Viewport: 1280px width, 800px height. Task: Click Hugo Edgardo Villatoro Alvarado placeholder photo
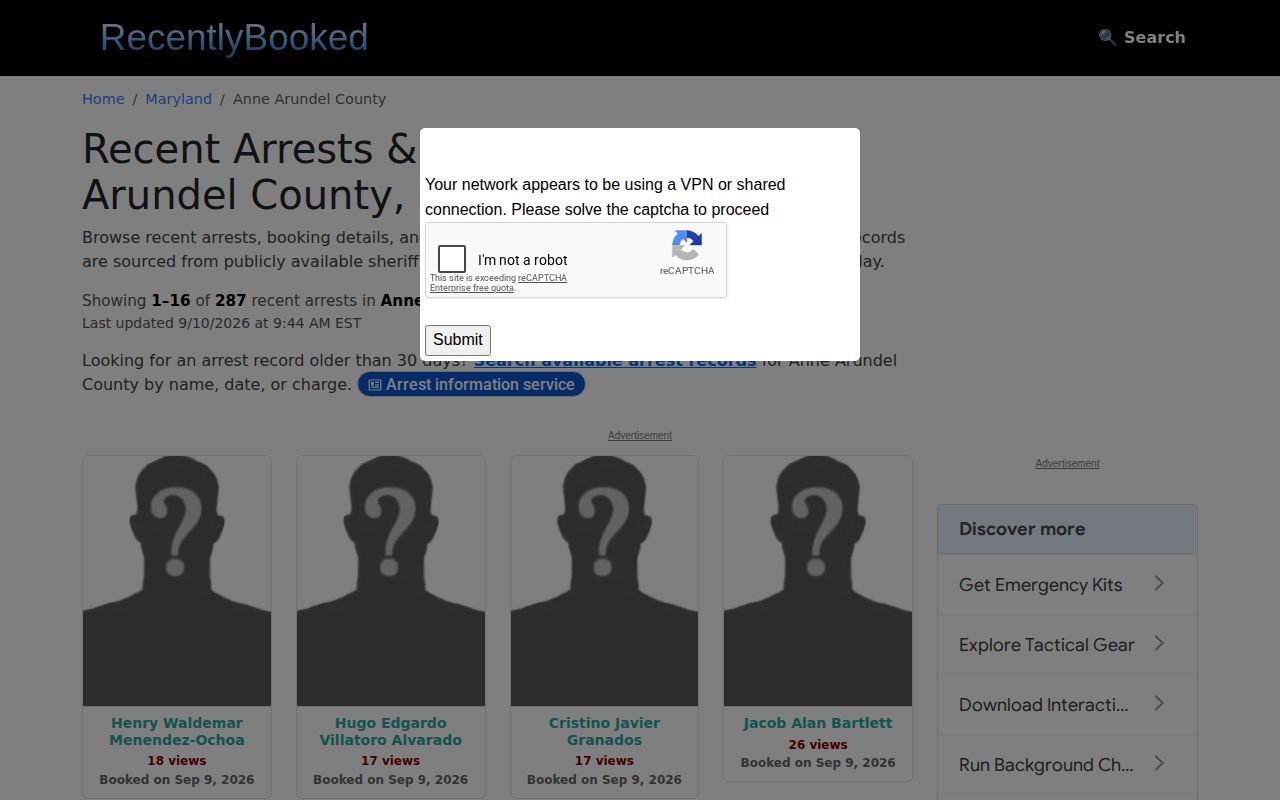(391, 581)
